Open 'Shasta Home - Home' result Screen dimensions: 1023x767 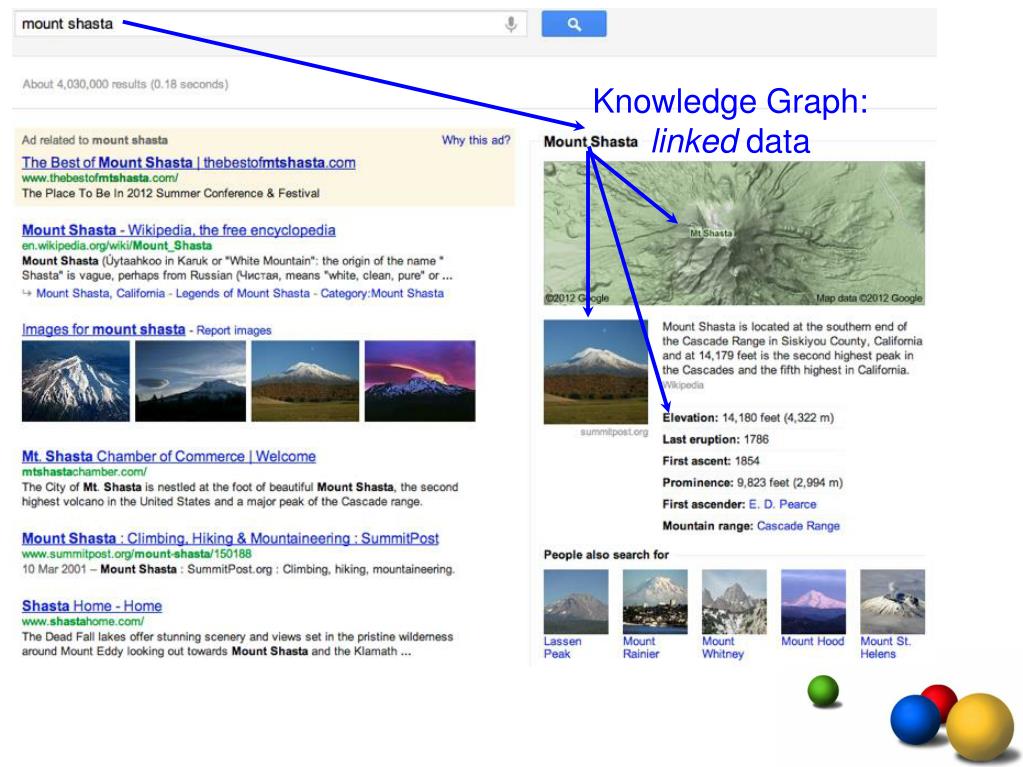tap(92, 606)
